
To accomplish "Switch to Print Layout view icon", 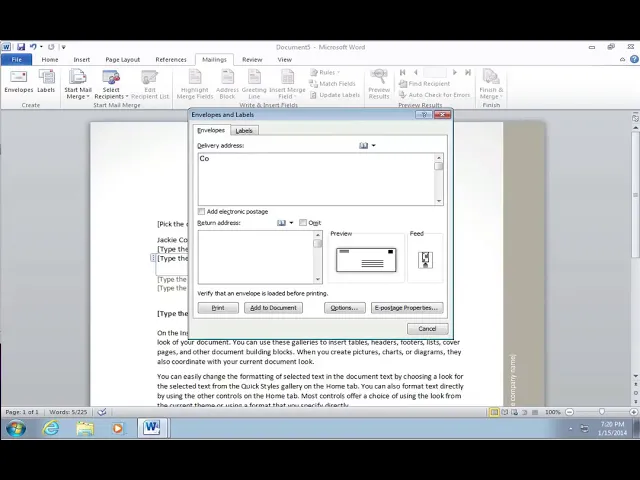I will click(494, 412).
